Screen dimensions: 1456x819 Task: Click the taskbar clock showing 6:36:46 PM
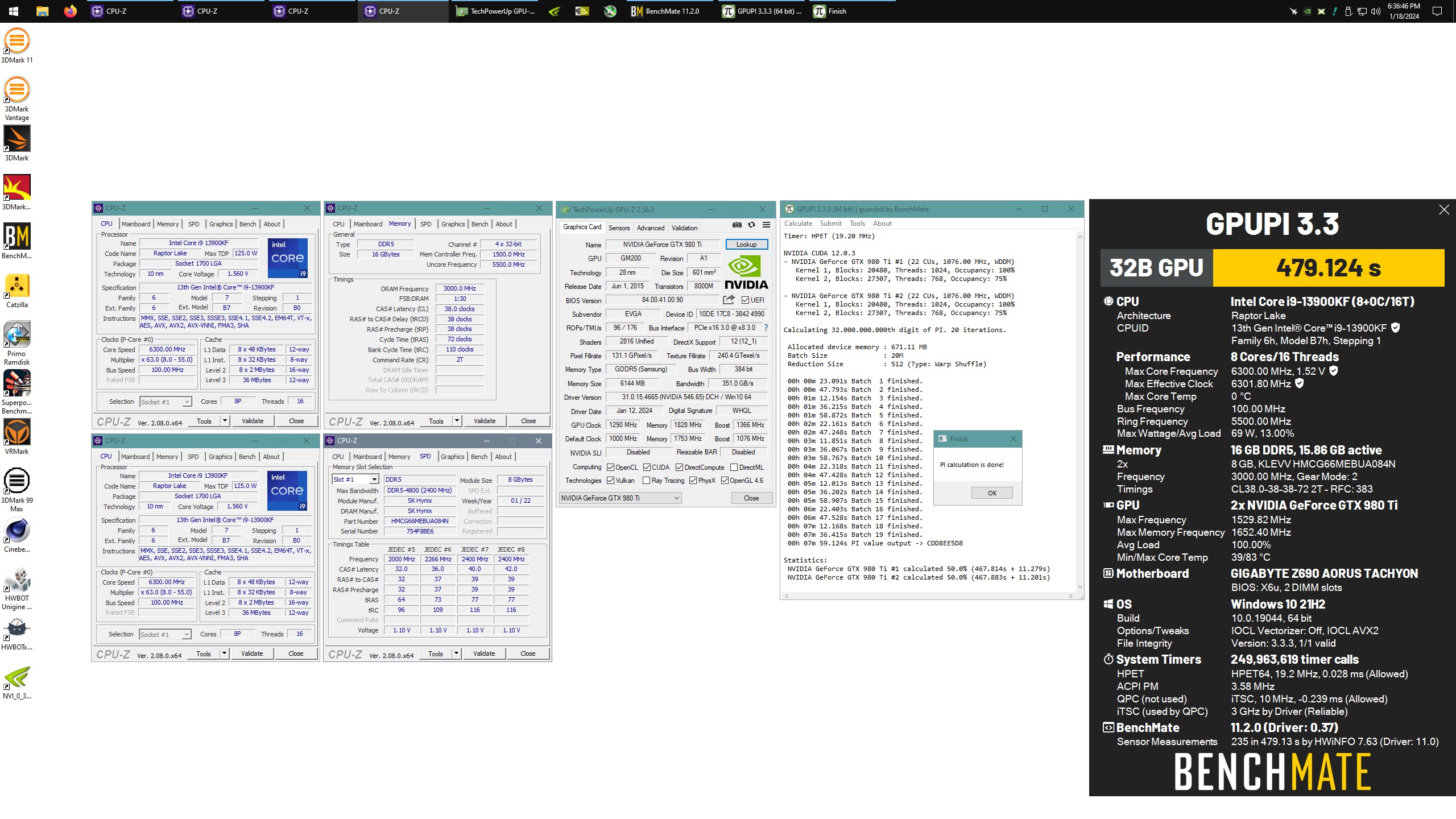click(x=1404, y=11)
